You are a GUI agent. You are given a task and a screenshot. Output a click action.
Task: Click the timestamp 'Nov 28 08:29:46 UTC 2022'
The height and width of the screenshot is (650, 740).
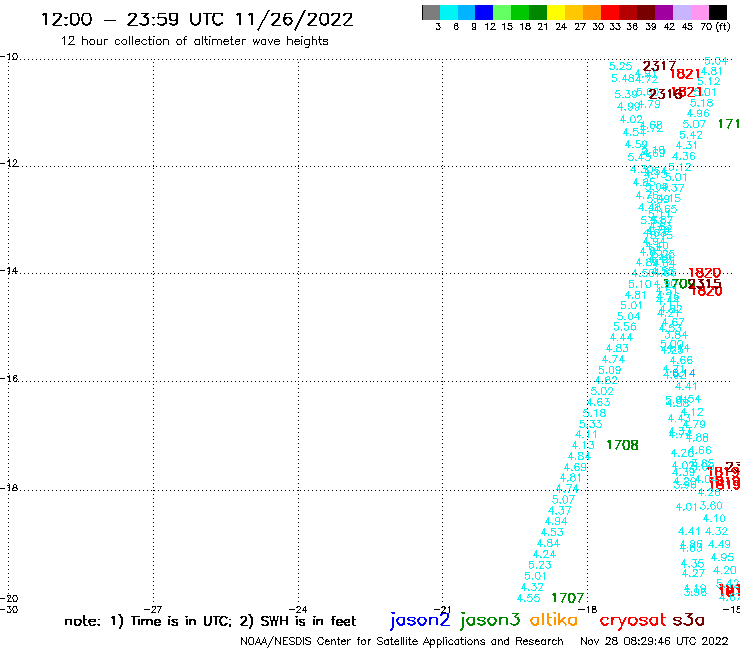654,641
